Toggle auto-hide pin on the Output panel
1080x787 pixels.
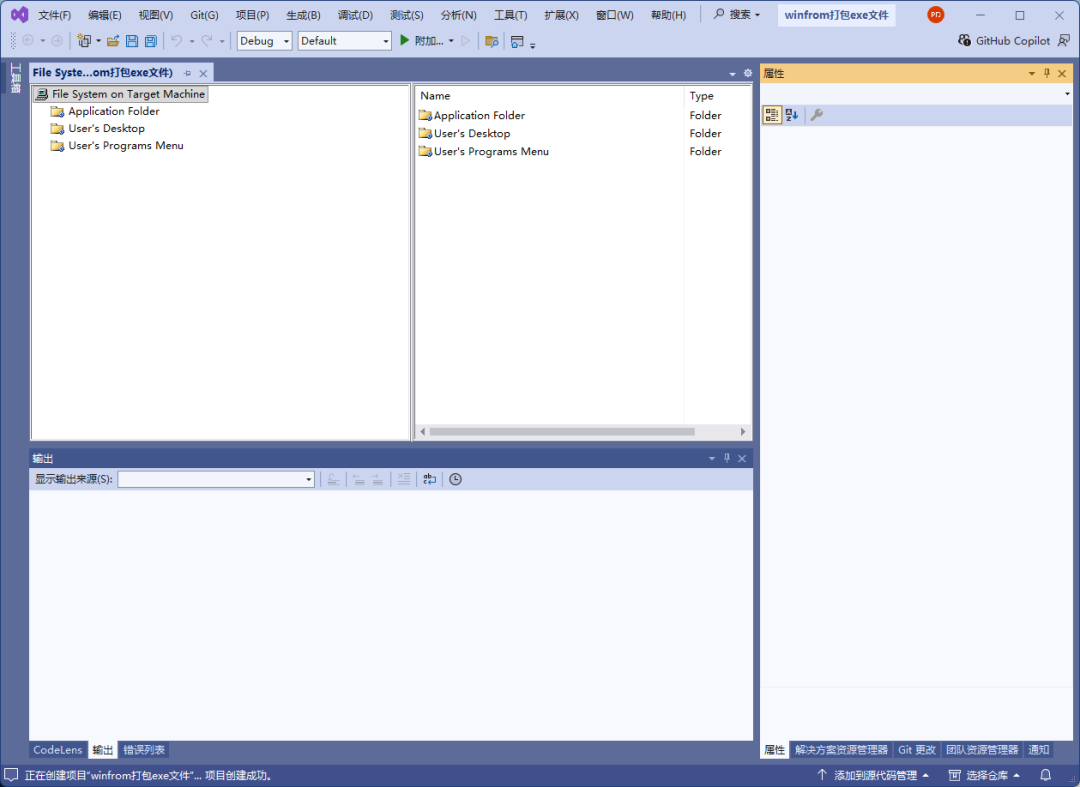point(727,458)
